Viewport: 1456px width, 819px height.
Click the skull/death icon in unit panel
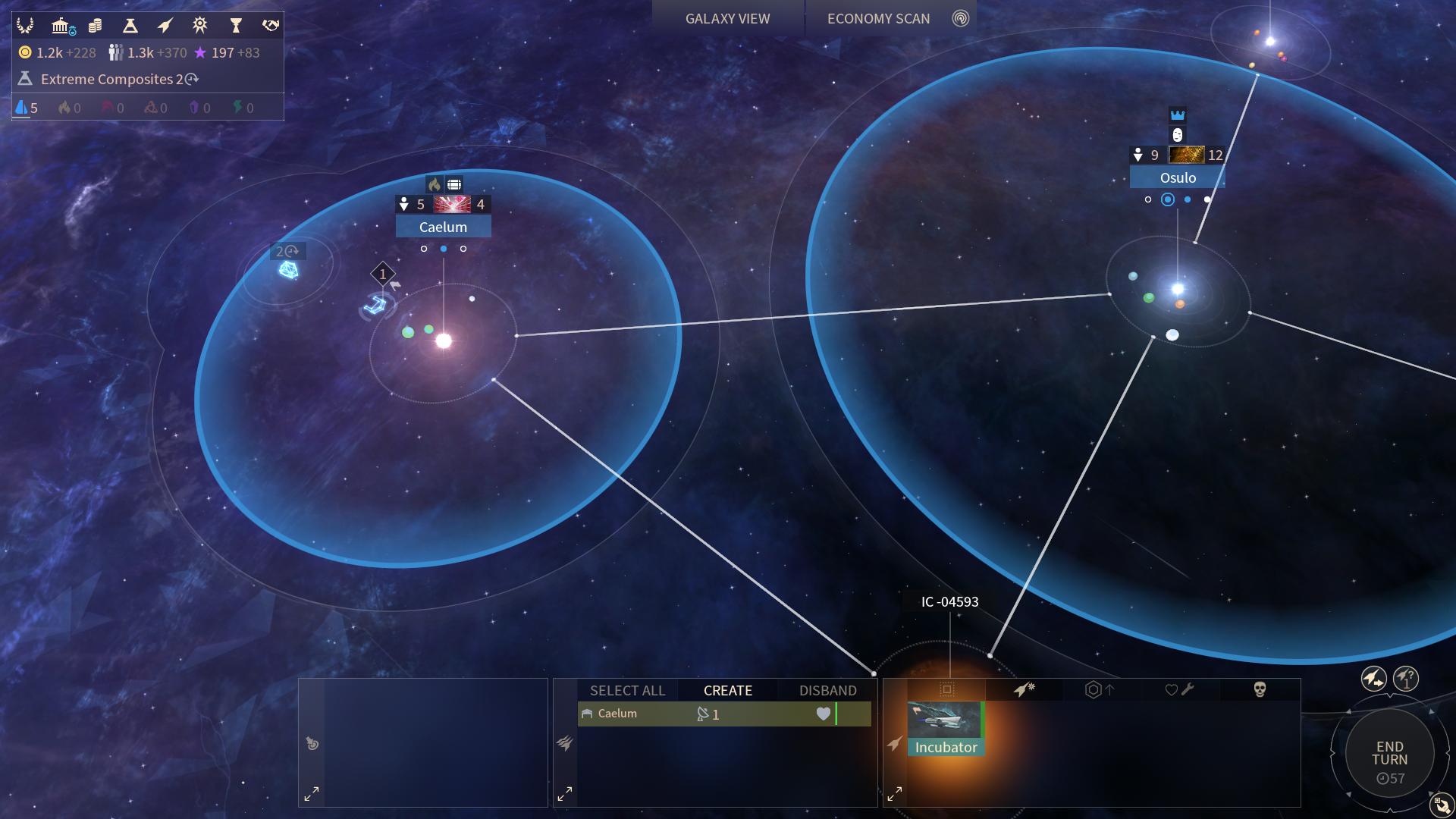tap(1259, 688)
